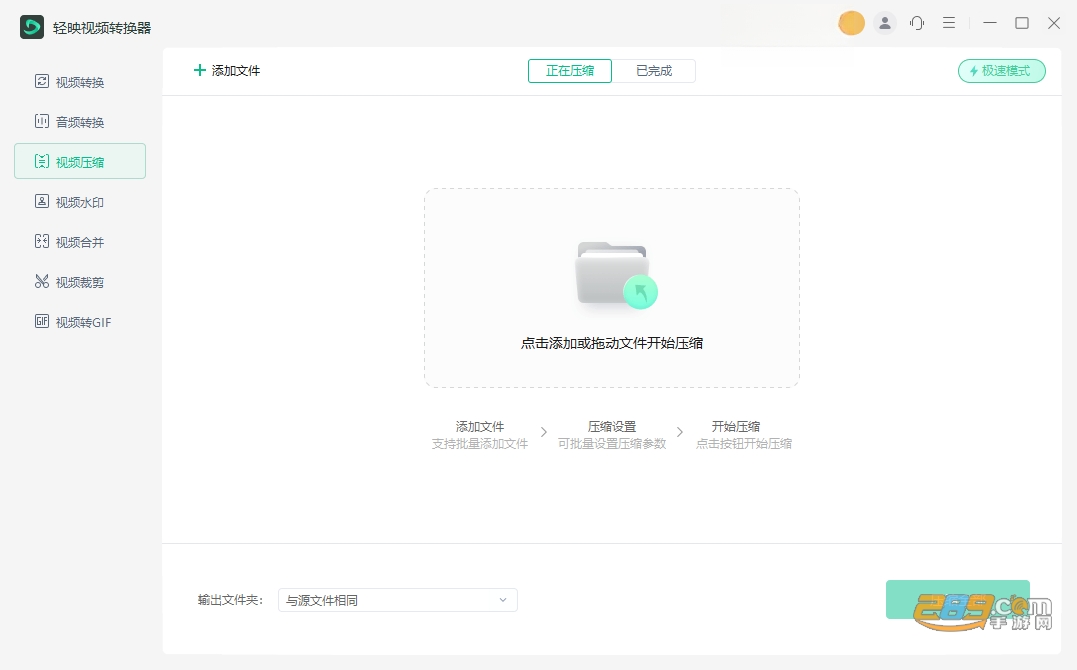Screen dimensions: 1077x670
Task: Switch to the 正在压缩 tab
Action: click(x=569, y=71)
